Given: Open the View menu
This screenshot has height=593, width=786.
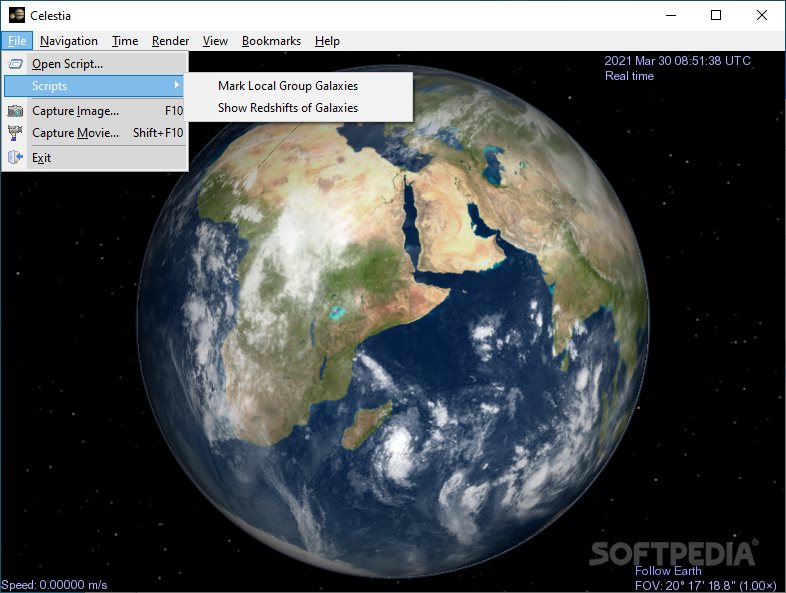Looking at the screenshot, I should pos(215,41).
